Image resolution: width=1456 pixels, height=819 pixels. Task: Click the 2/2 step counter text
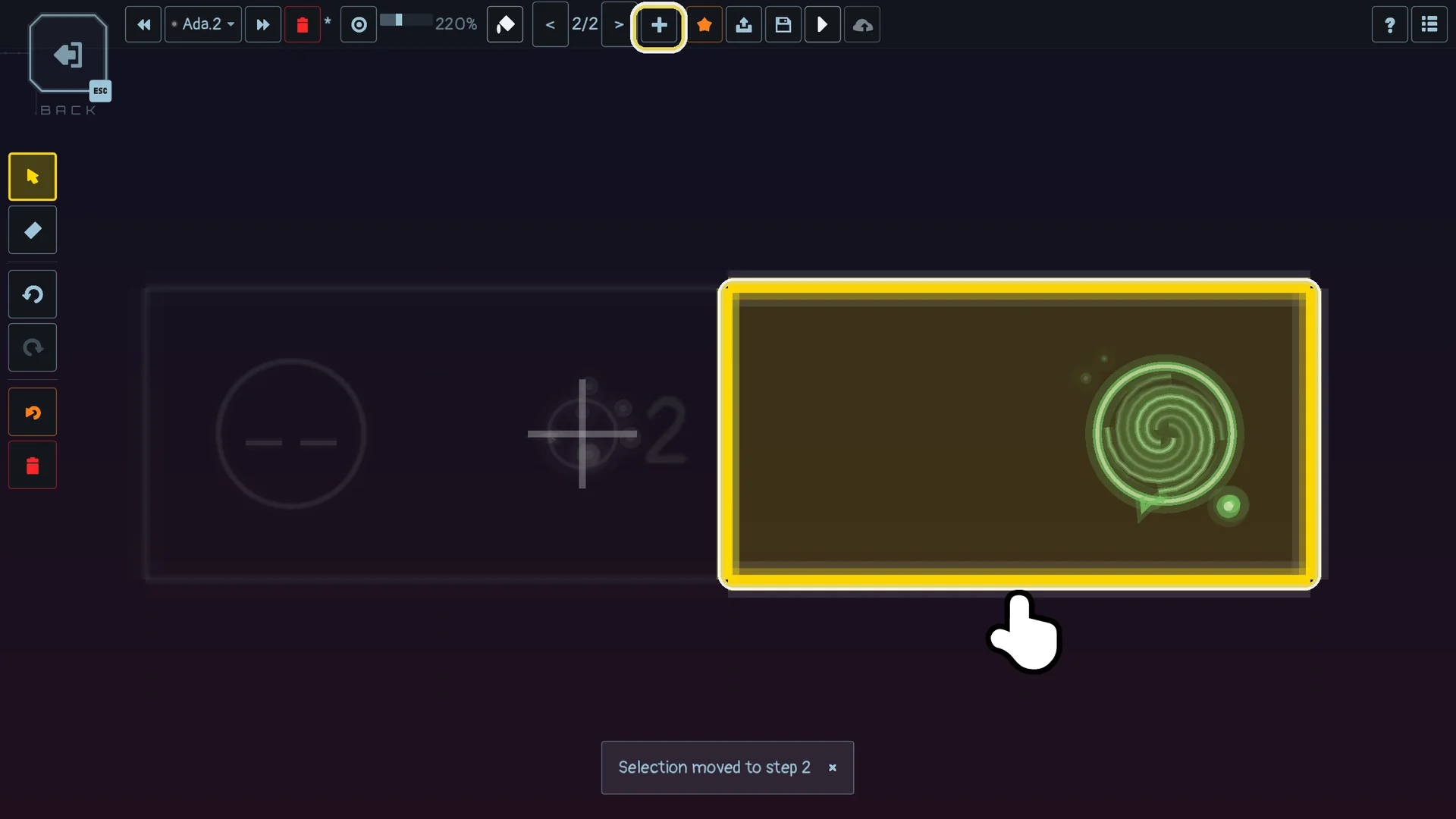[585, 24]
